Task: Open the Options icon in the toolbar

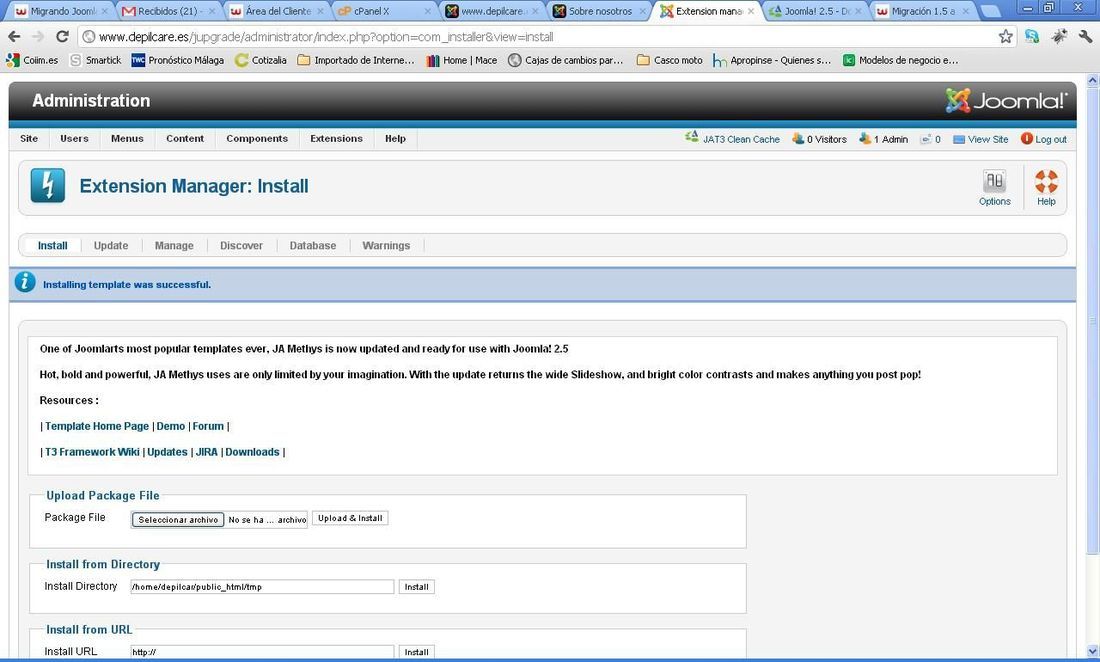Action: [994, 188]
